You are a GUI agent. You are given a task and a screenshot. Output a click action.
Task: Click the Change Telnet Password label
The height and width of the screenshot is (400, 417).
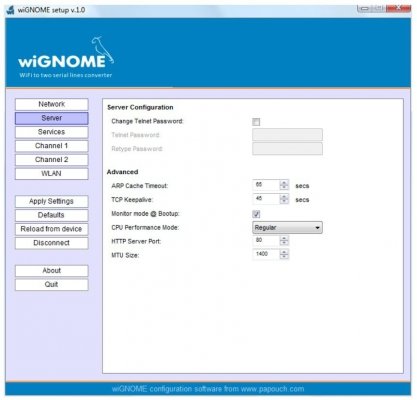(147, 121)
